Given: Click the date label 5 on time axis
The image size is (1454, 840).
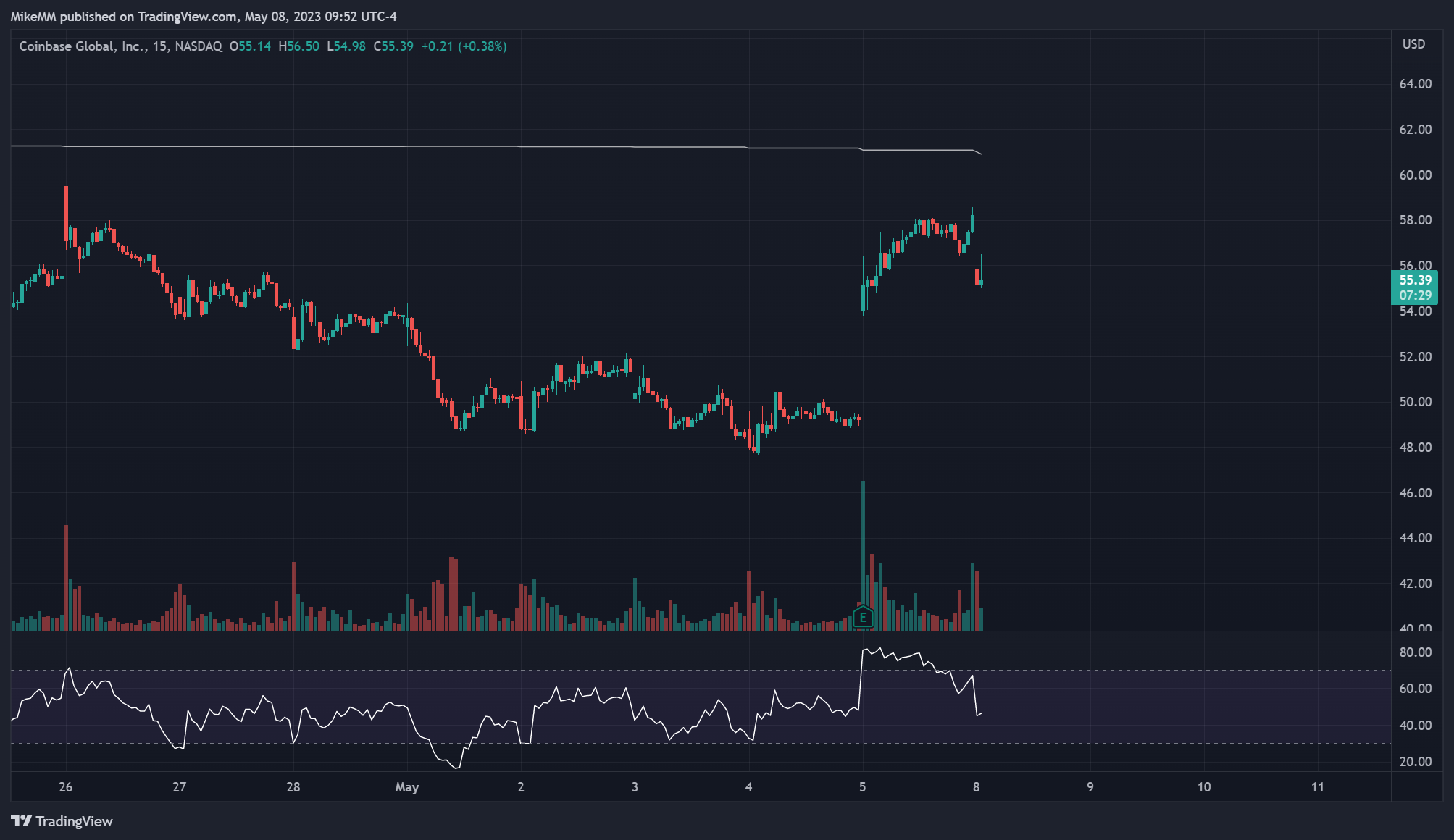Looking at the screenshot, I should click(863, 787).
